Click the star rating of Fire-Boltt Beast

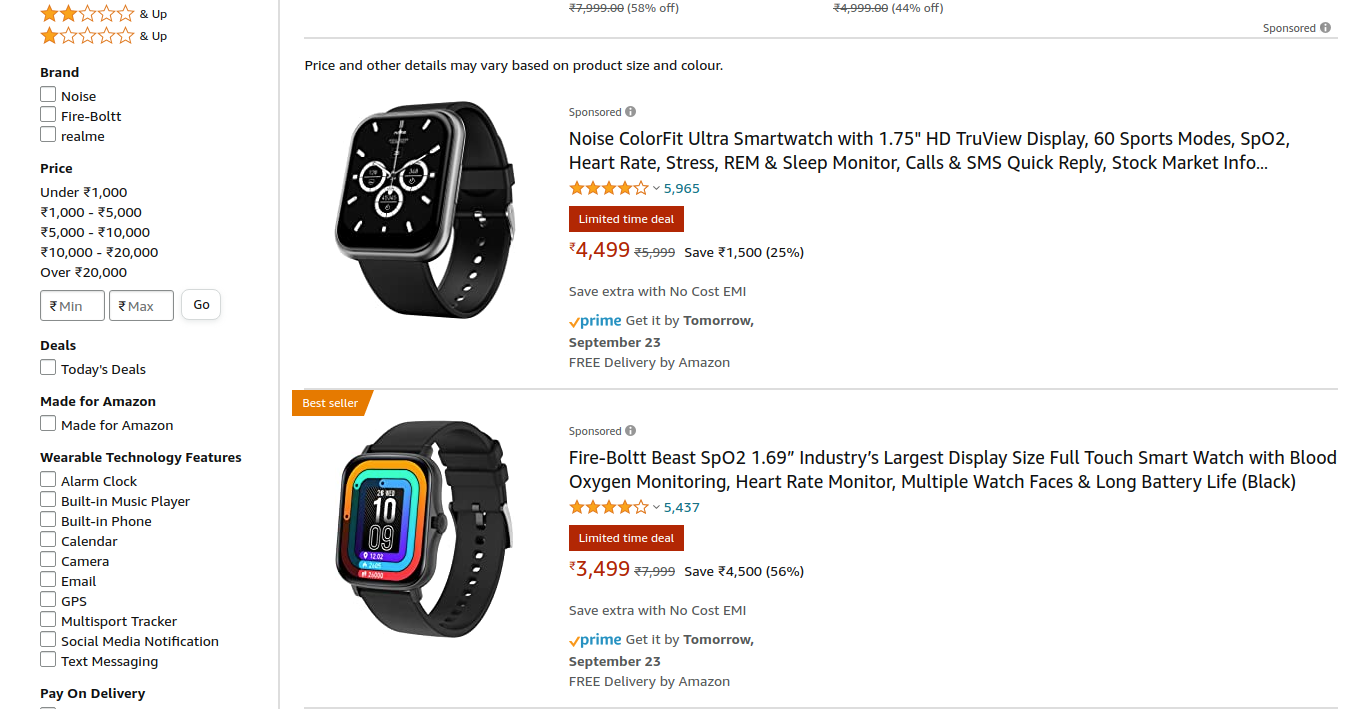[x=609, y=507]
